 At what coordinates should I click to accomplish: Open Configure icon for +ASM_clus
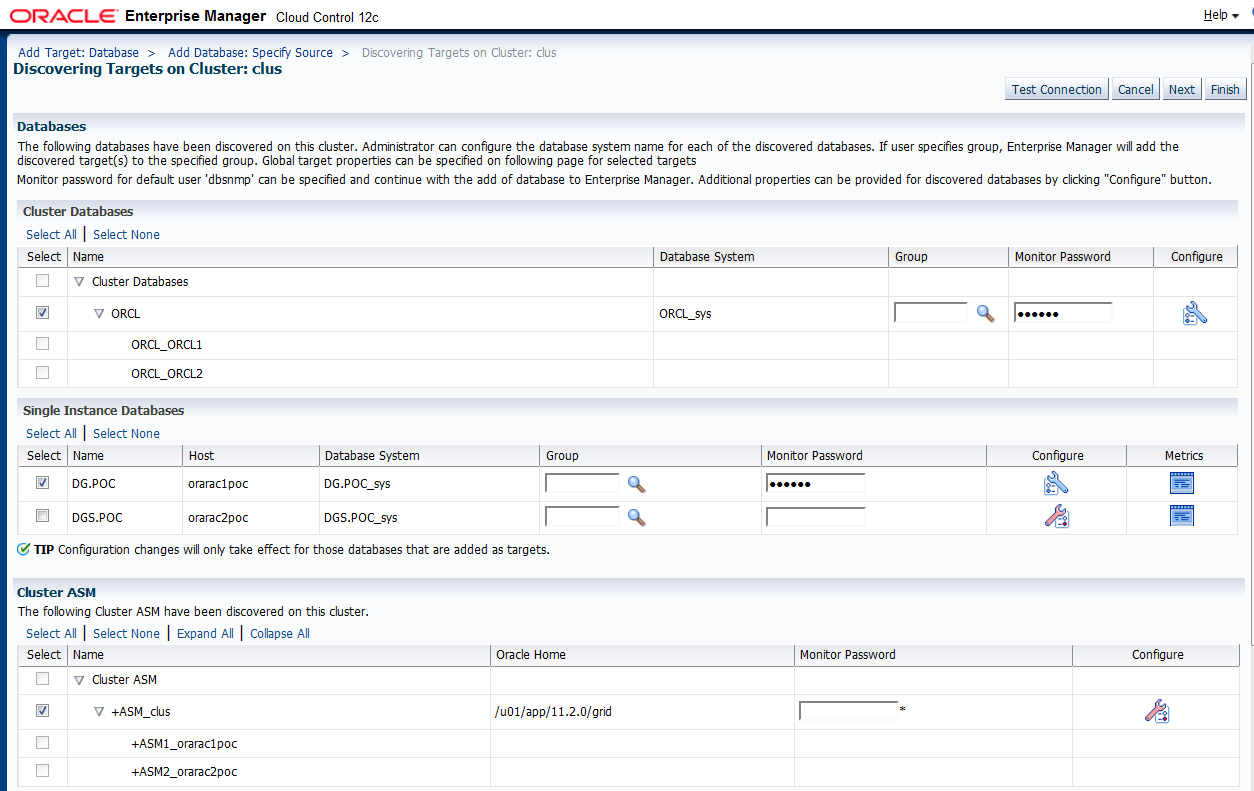point(1156,711)
